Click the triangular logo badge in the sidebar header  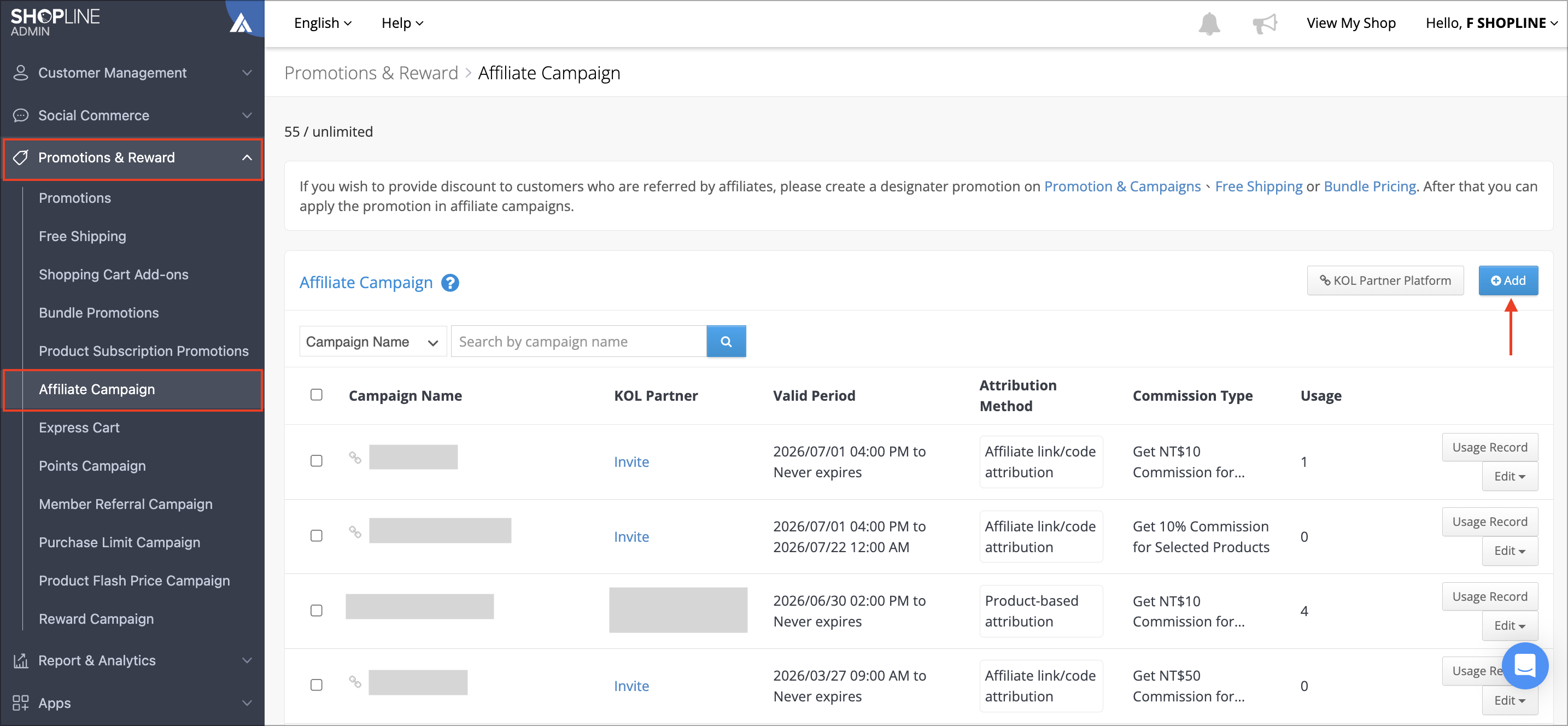pos(241,22)
